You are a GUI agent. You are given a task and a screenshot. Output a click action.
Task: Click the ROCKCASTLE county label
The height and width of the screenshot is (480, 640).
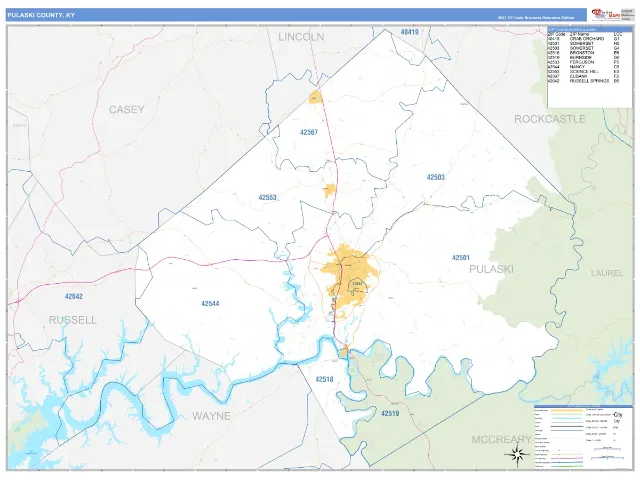point(549,119)
